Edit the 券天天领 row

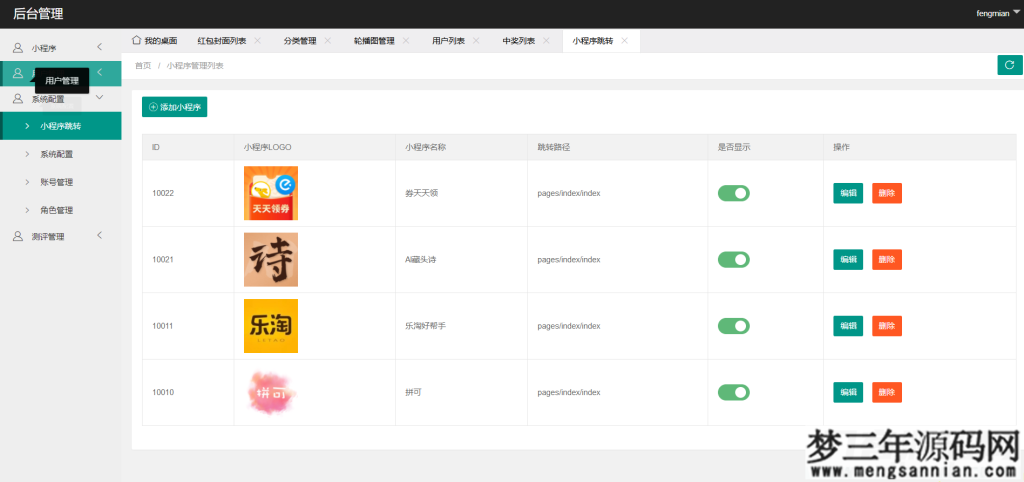pyautogui.click(x=848, y=193)
